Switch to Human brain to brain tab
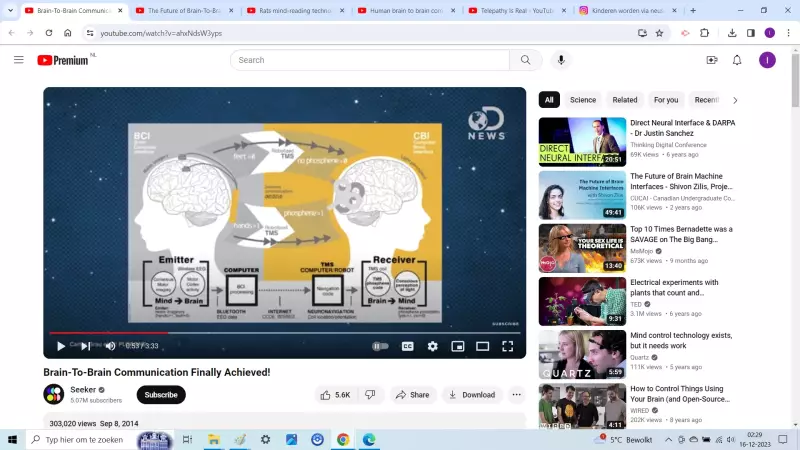Image resolution: width=800 pixels, height=450 pixels. click(406, 10)
